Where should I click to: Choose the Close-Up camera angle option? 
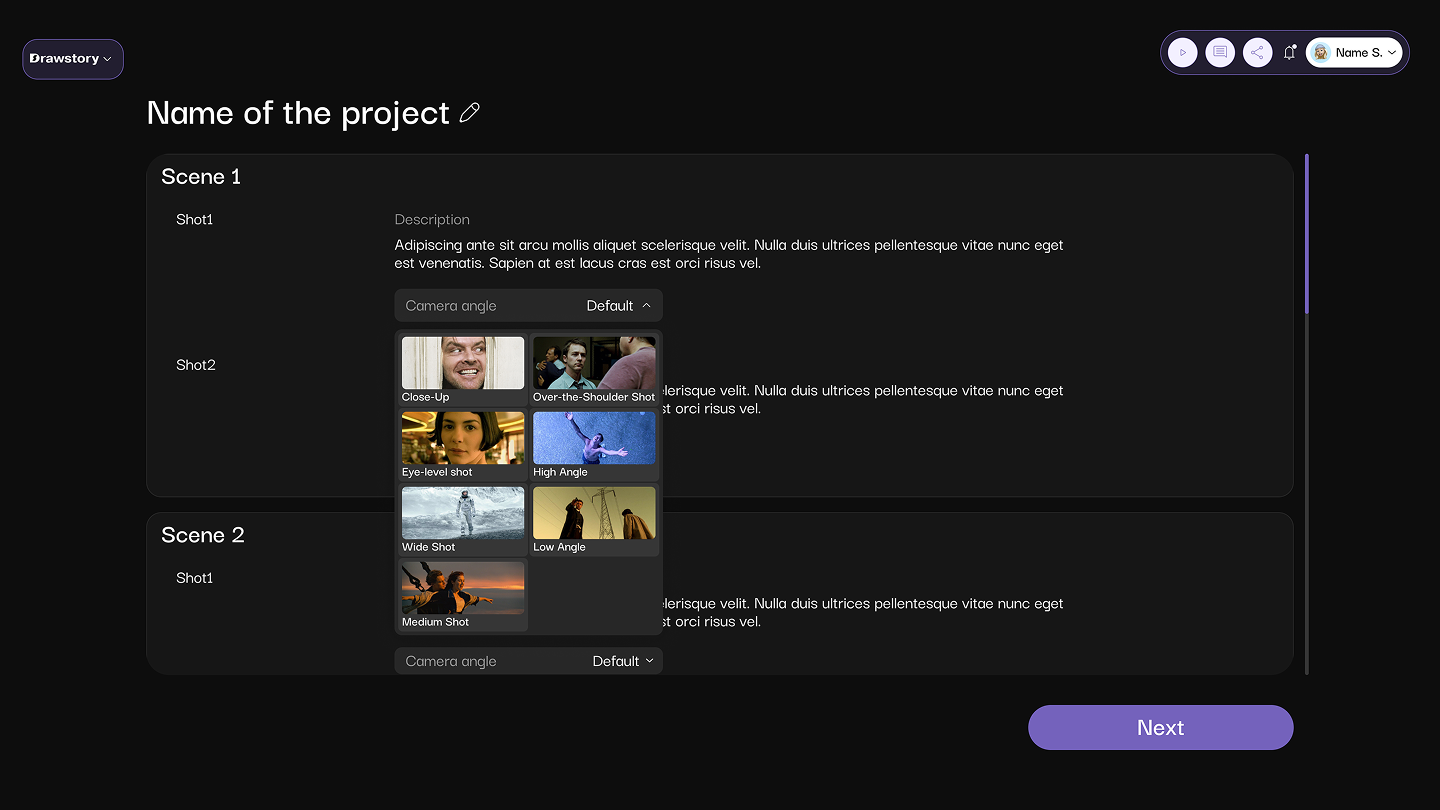point(463,370)
